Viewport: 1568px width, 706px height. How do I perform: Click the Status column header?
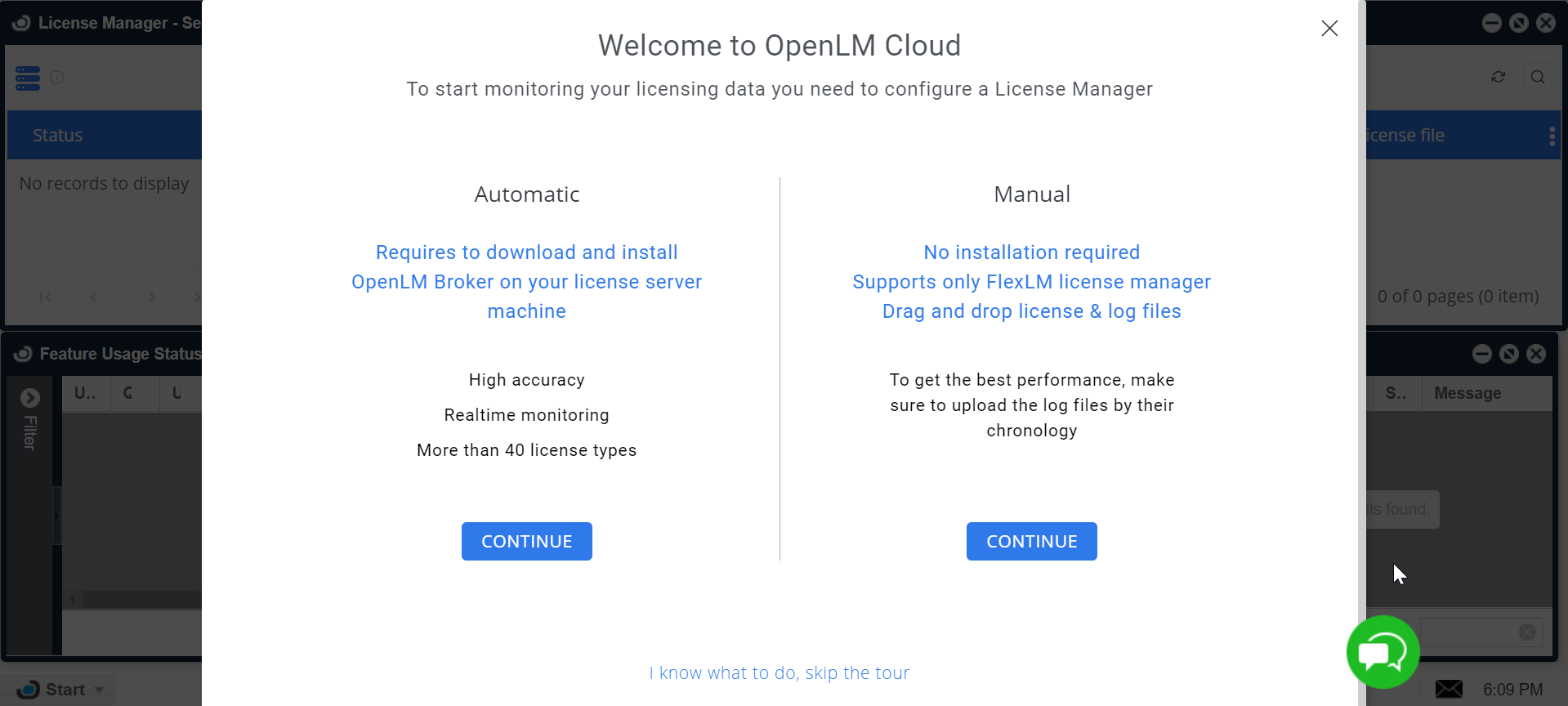(x=57, y=136)
